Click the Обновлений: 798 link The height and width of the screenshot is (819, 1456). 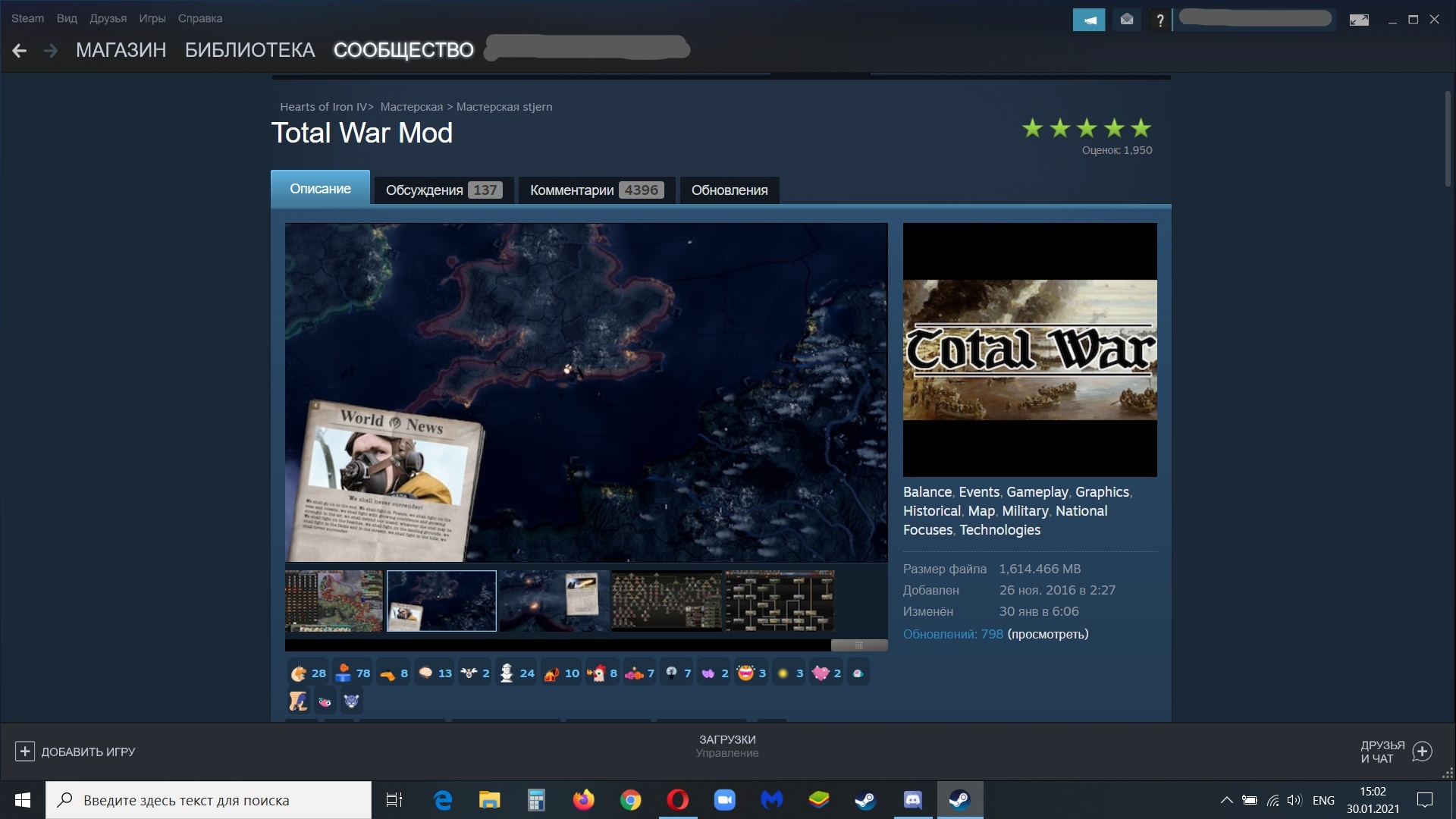[952, 634]
